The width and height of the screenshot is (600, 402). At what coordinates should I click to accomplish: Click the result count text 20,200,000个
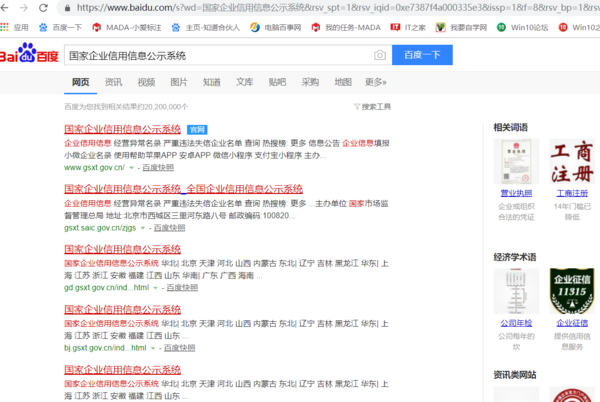click(126, 107)
